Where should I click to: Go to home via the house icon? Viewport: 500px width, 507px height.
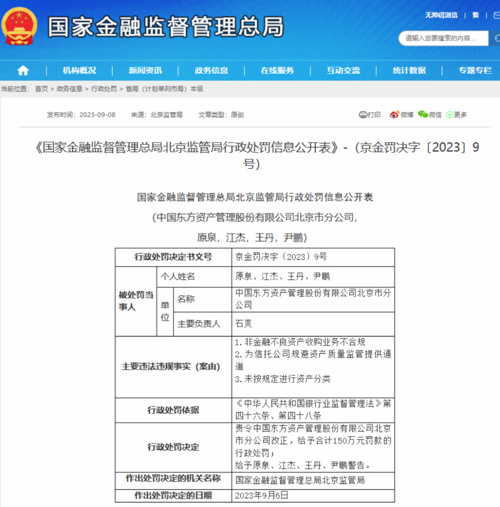pyautogui.click(x=23, y=70)
